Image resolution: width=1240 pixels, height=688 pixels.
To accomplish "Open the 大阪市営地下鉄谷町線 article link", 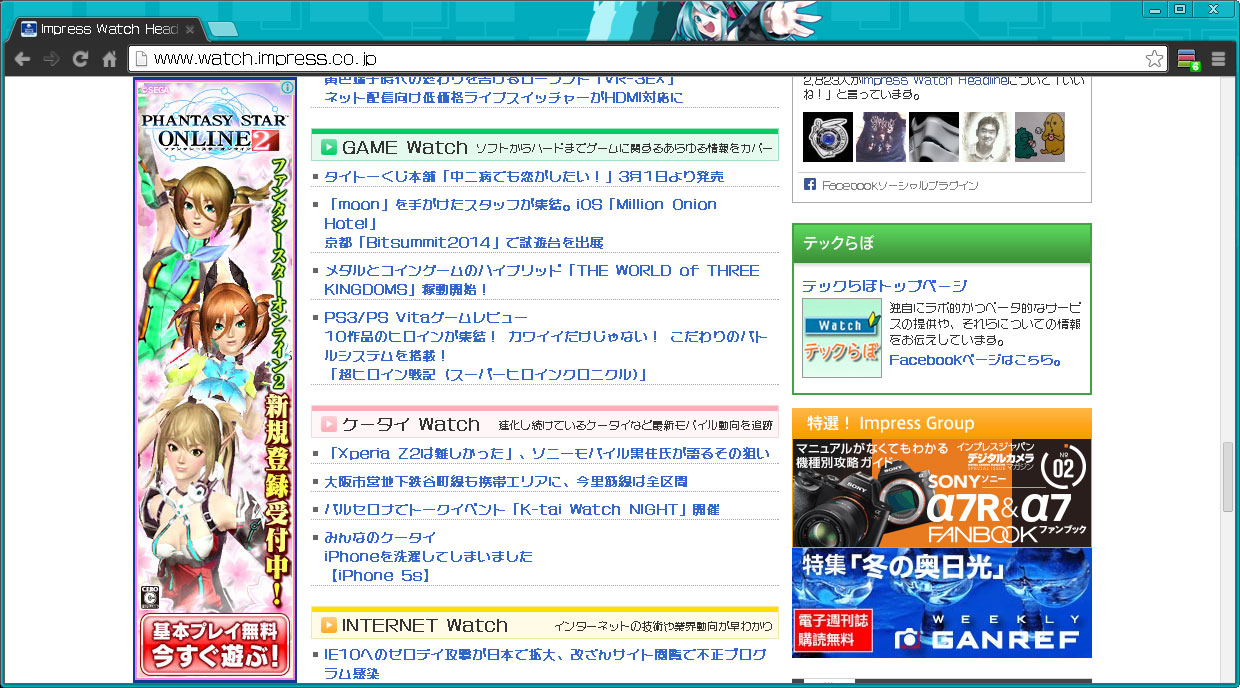I will tap(506, 482).
